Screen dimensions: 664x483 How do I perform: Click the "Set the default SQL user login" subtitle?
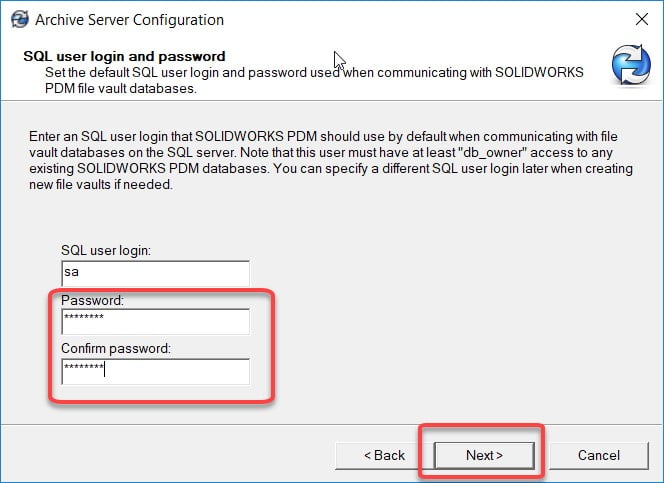click(x=314, y=80)
